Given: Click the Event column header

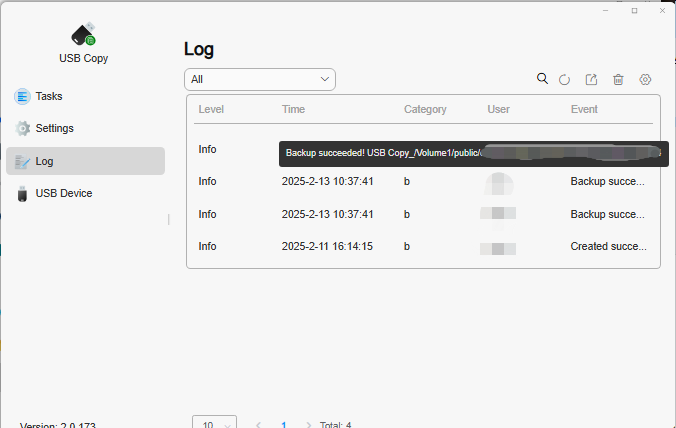Looking at the screenshot, I should tap(584, 109).
